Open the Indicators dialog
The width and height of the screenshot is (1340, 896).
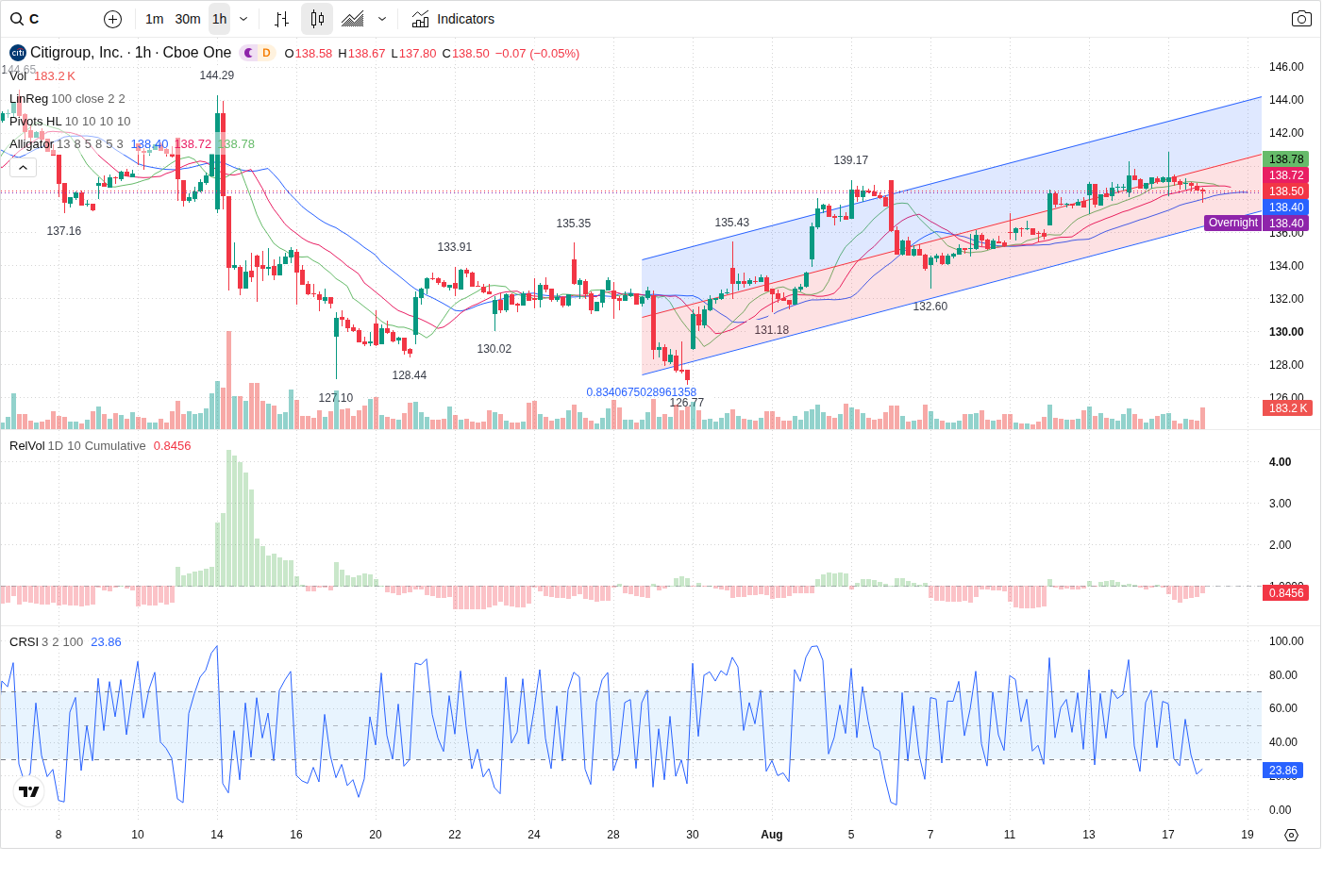(x=453, y=19)
